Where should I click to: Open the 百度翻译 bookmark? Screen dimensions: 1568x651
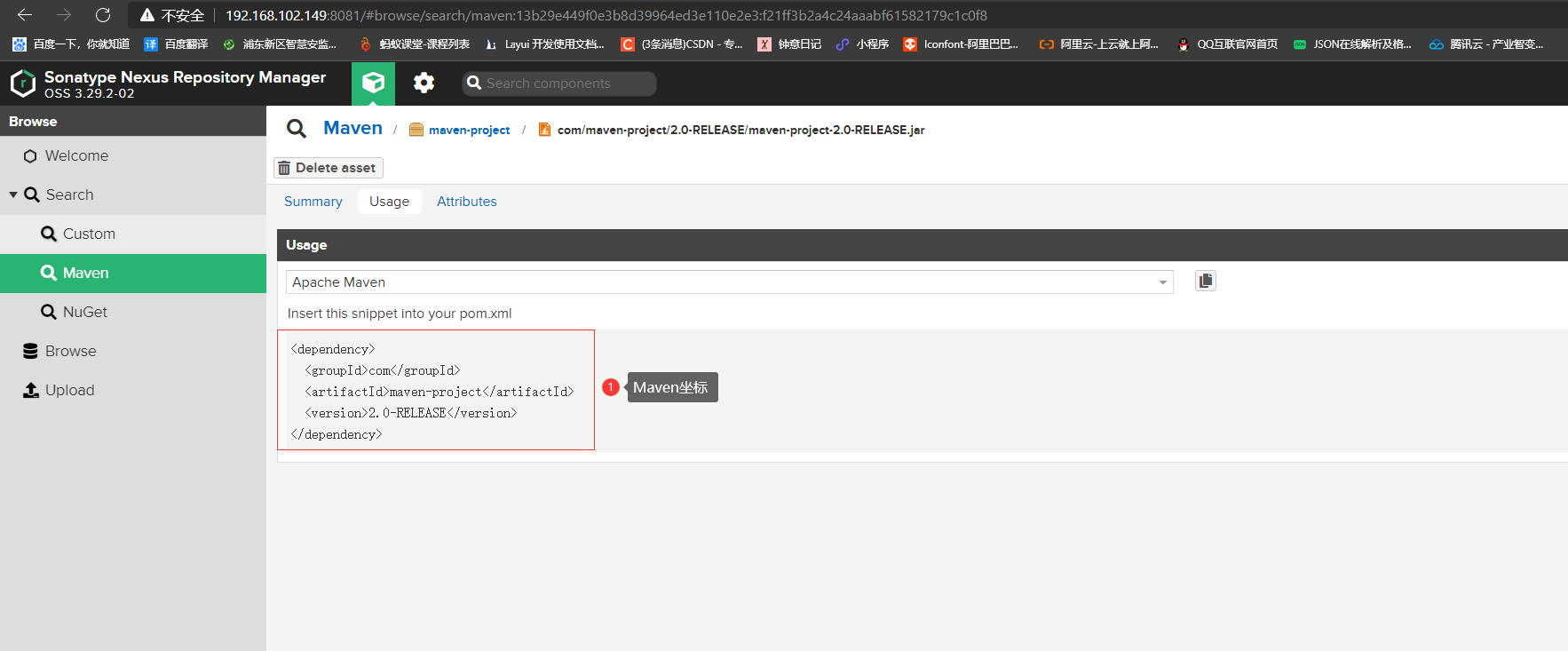[176, 44]
